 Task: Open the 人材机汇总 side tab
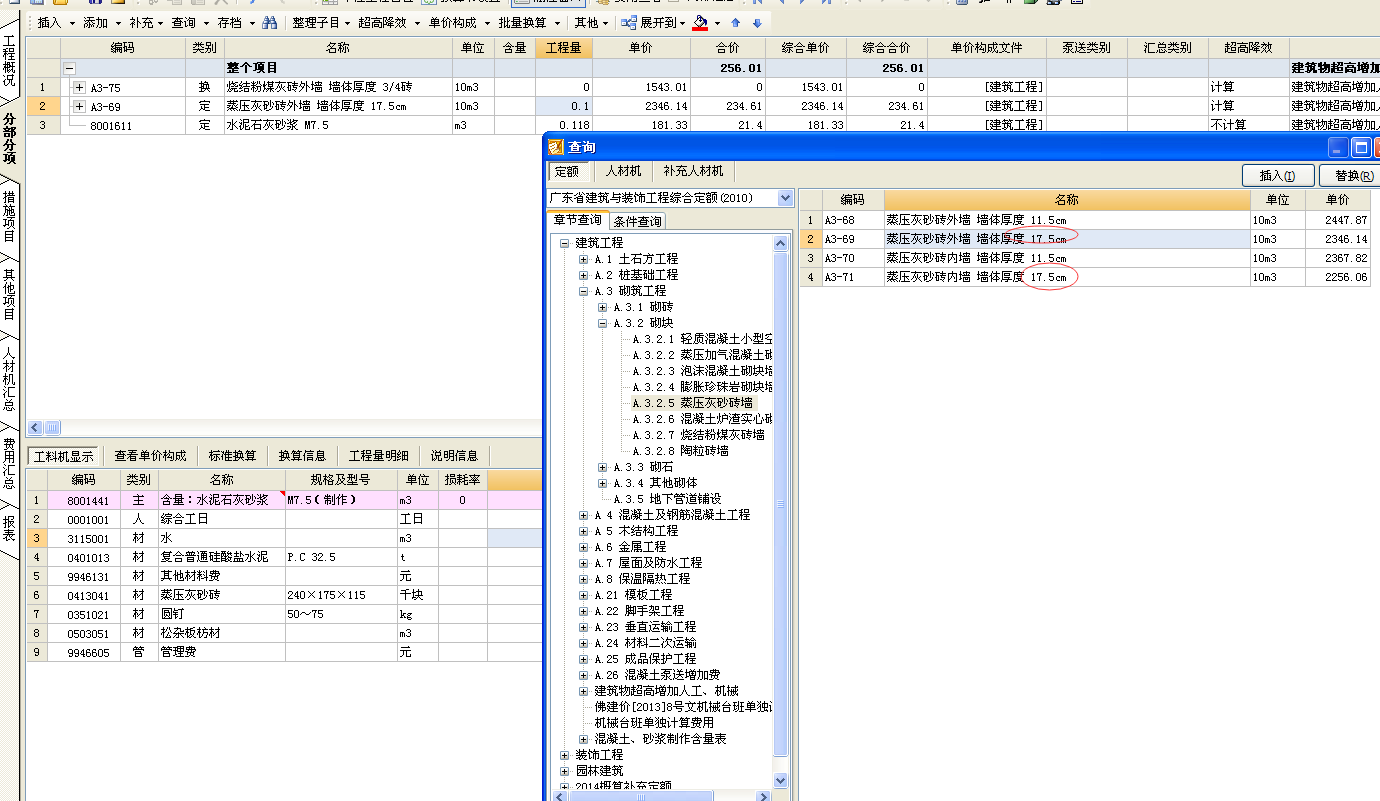9,379
